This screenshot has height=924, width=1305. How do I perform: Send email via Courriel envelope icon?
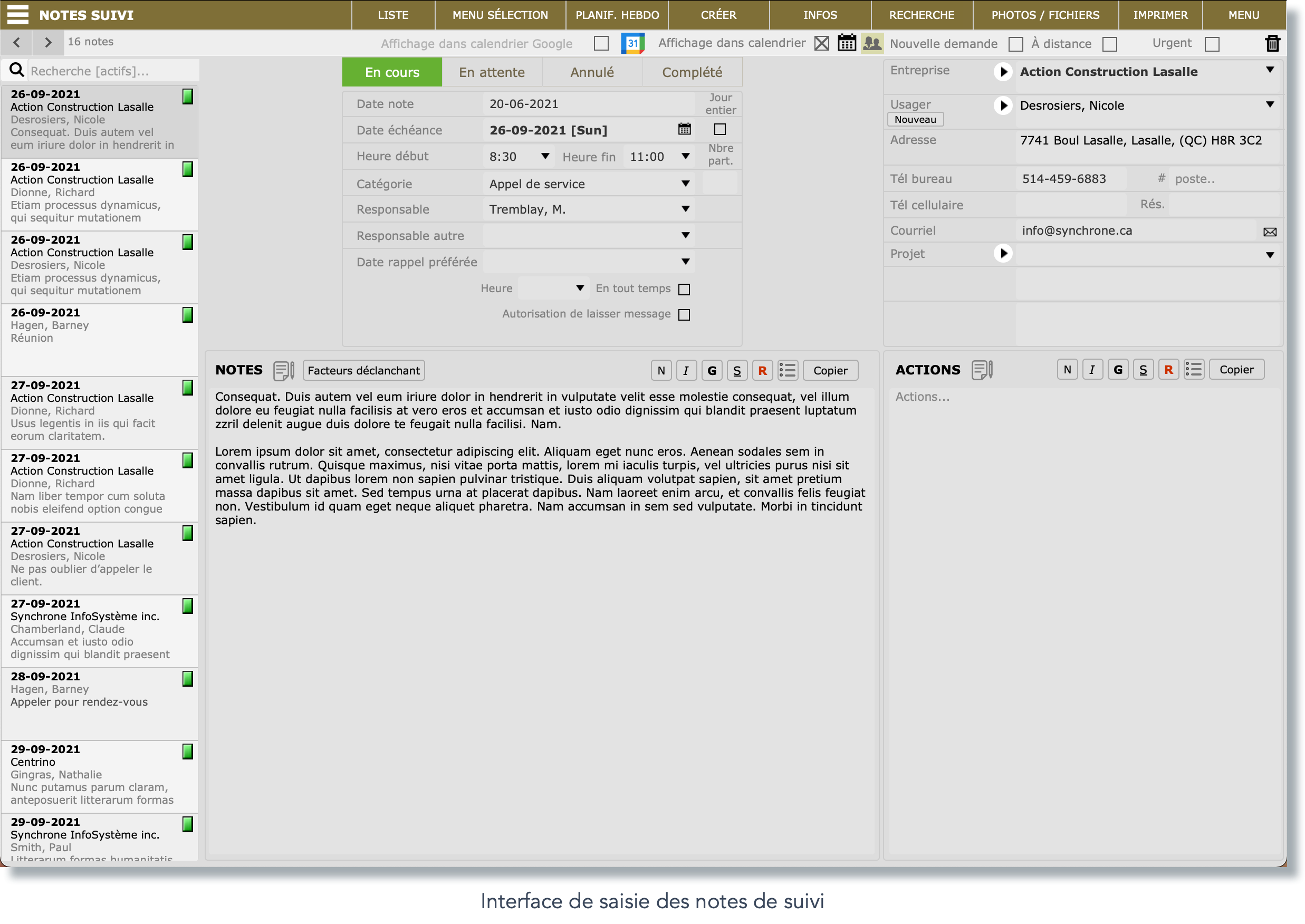coord(1269,232)
